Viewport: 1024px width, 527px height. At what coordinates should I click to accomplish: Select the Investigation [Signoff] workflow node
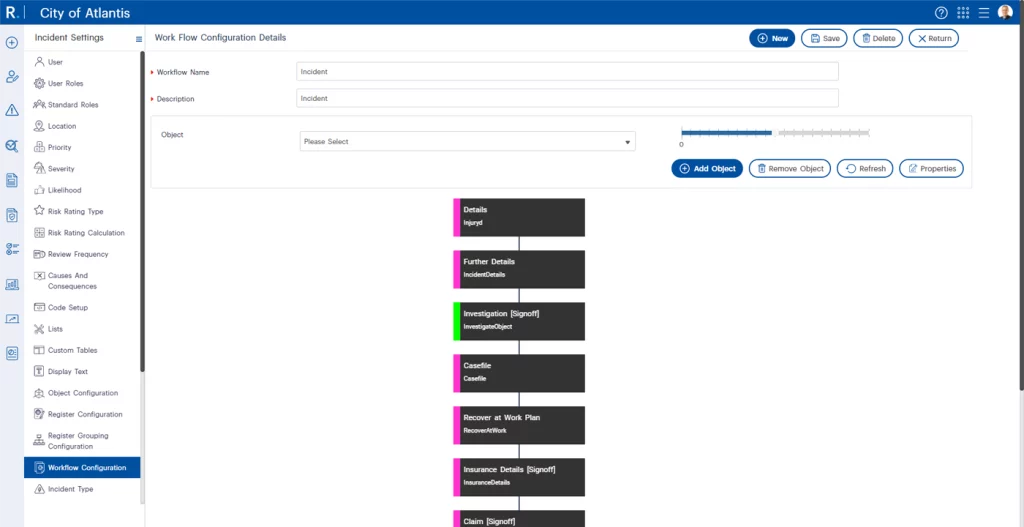coord(519,321)
